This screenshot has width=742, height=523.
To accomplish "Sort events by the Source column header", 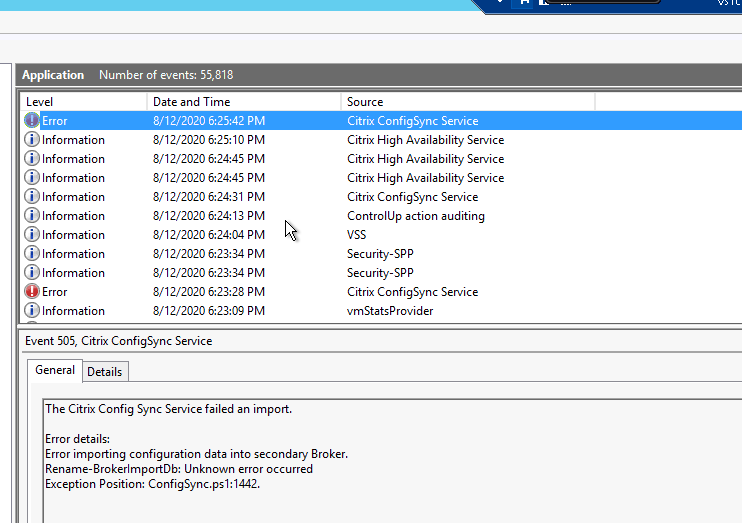I will (468, 102).
